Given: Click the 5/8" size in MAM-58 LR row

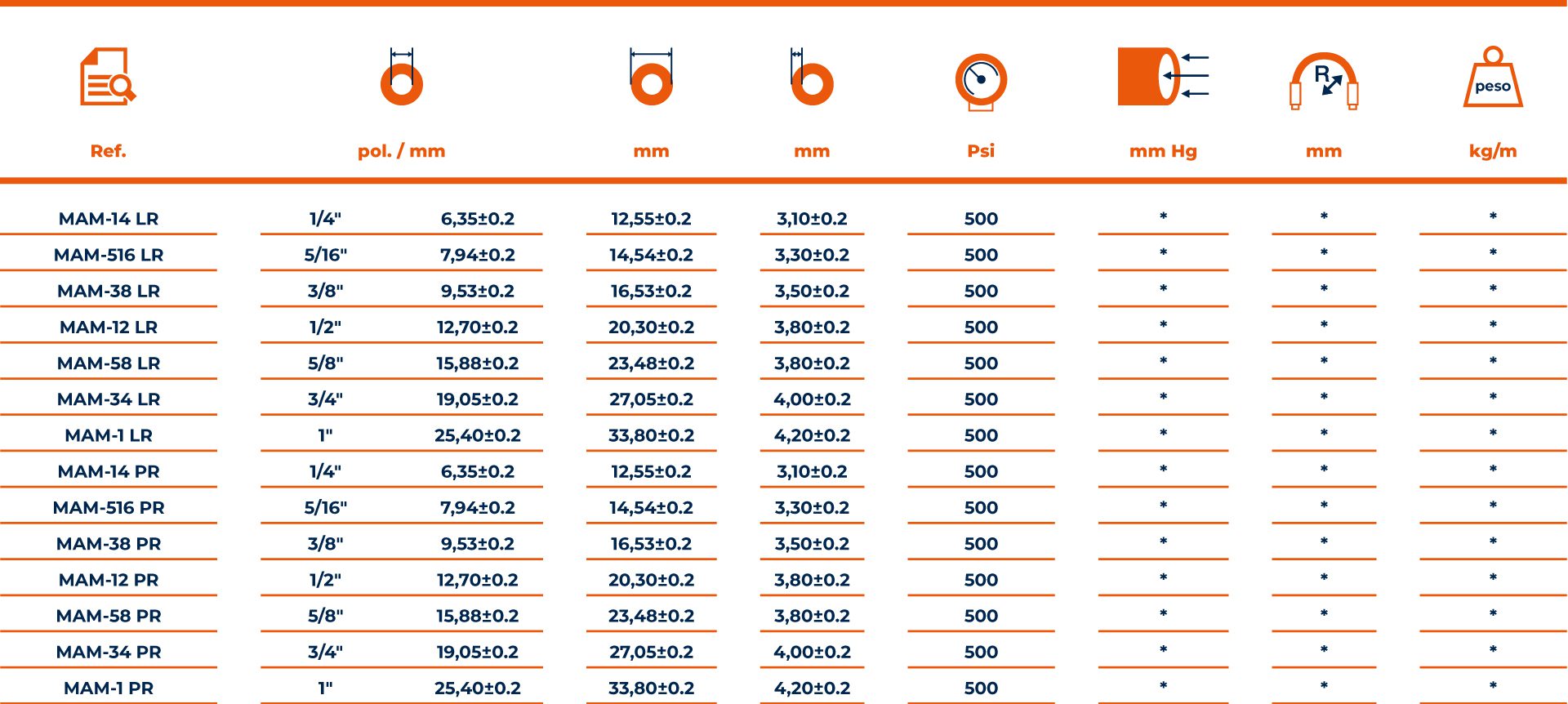Looking at the screenshot, I should (325, 363).
